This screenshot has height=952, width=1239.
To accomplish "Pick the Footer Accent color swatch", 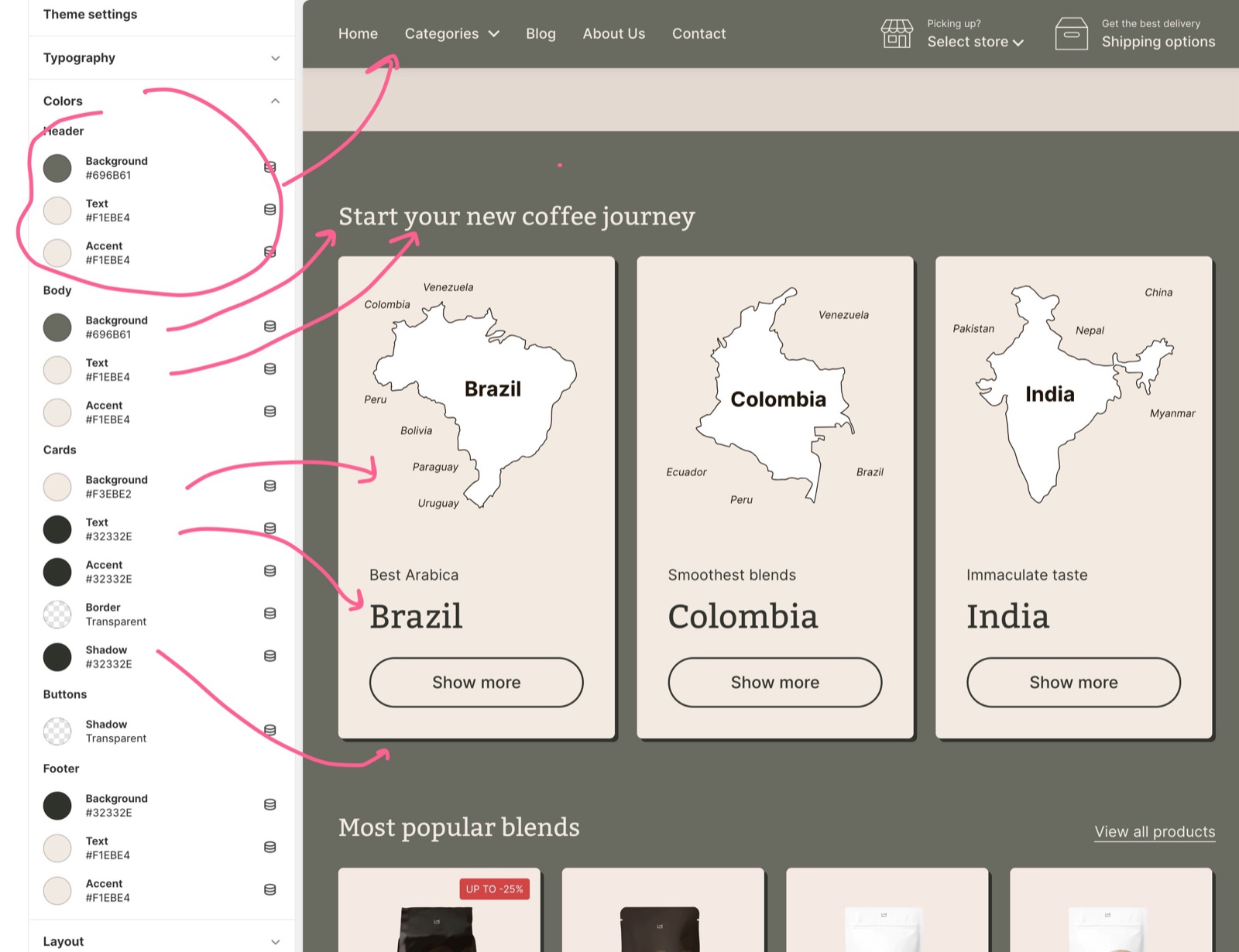I will coord(57,891).
